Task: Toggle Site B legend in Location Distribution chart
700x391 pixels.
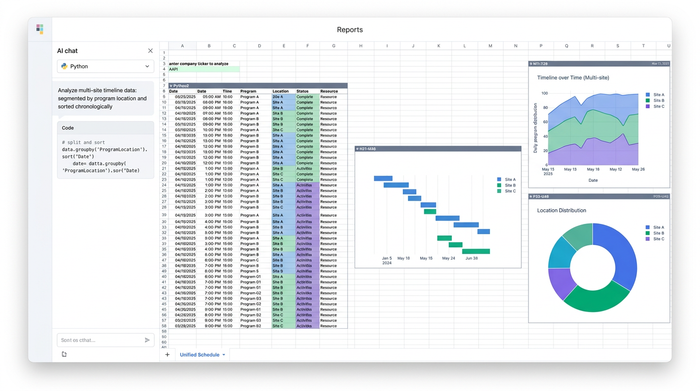Action: [x=655, y=233]
